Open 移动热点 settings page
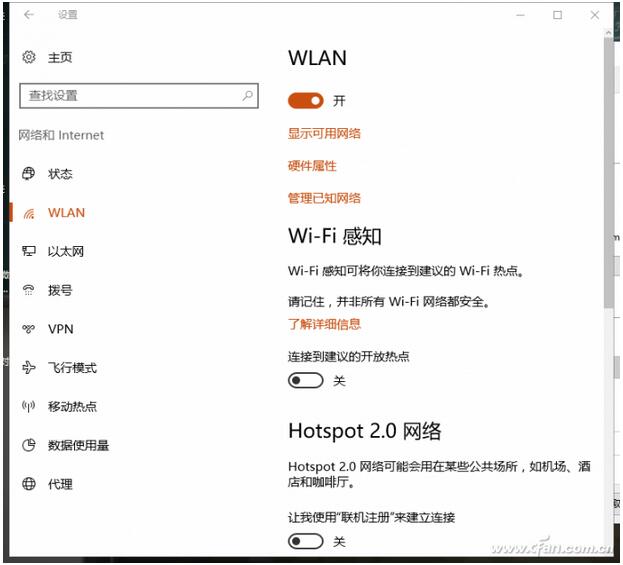Screen dimensions: 623x565 pyautogui.click(x=72, y=406)
